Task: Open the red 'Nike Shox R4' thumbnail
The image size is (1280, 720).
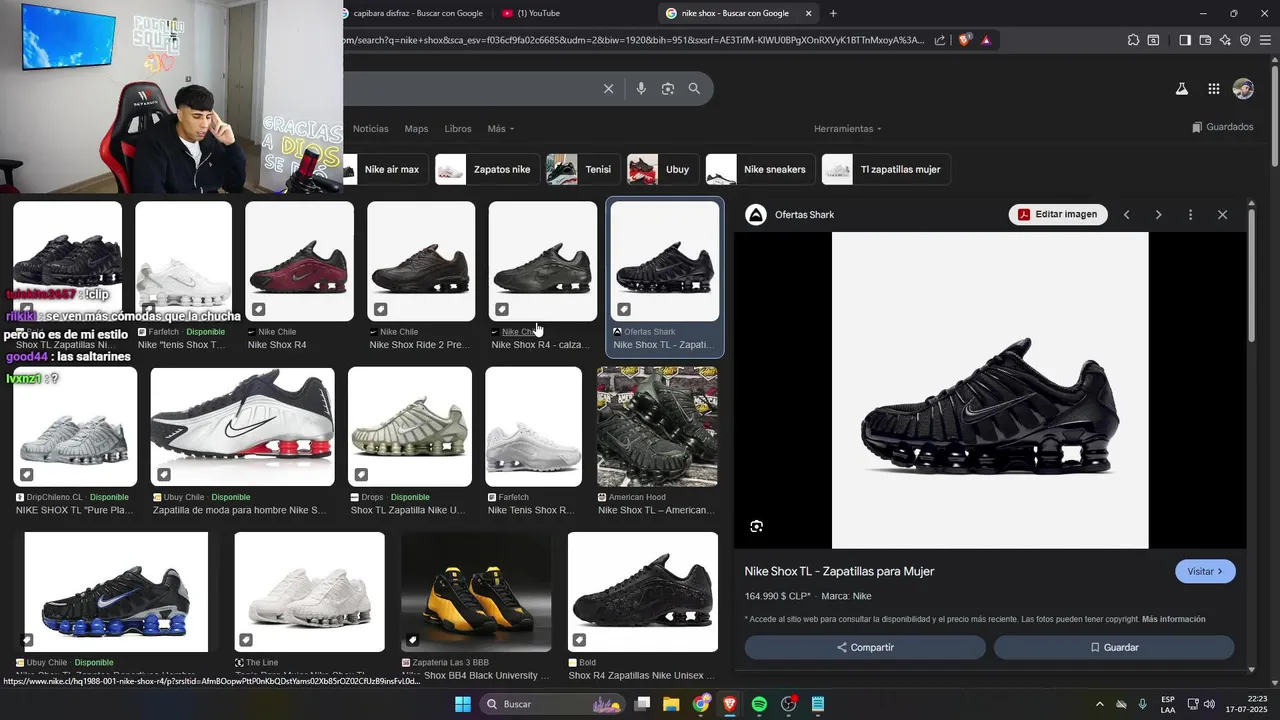Action: tap(300, 261)
